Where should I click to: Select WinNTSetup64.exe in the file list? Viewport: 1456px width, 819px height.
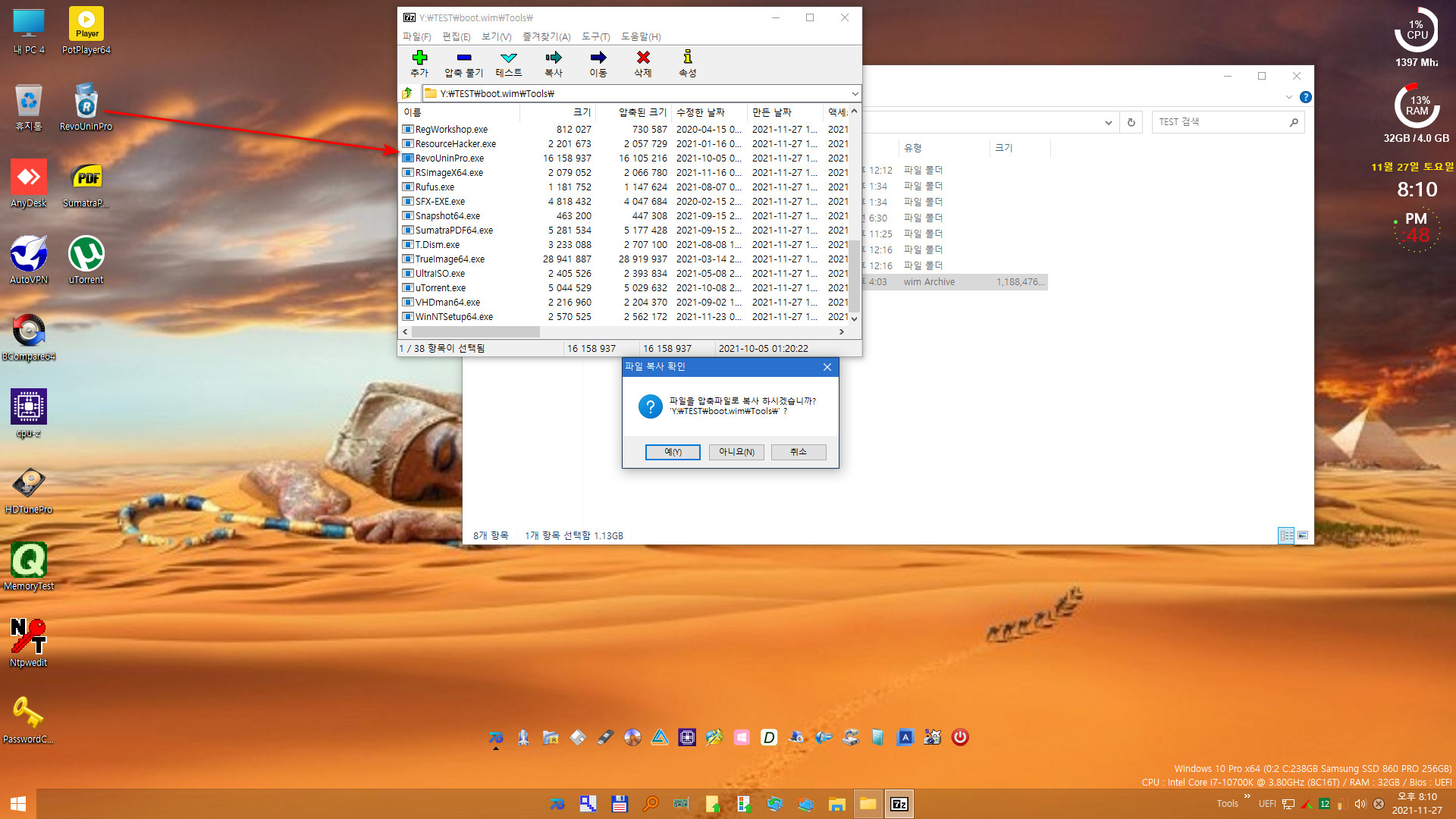click(x=453, y=317)
